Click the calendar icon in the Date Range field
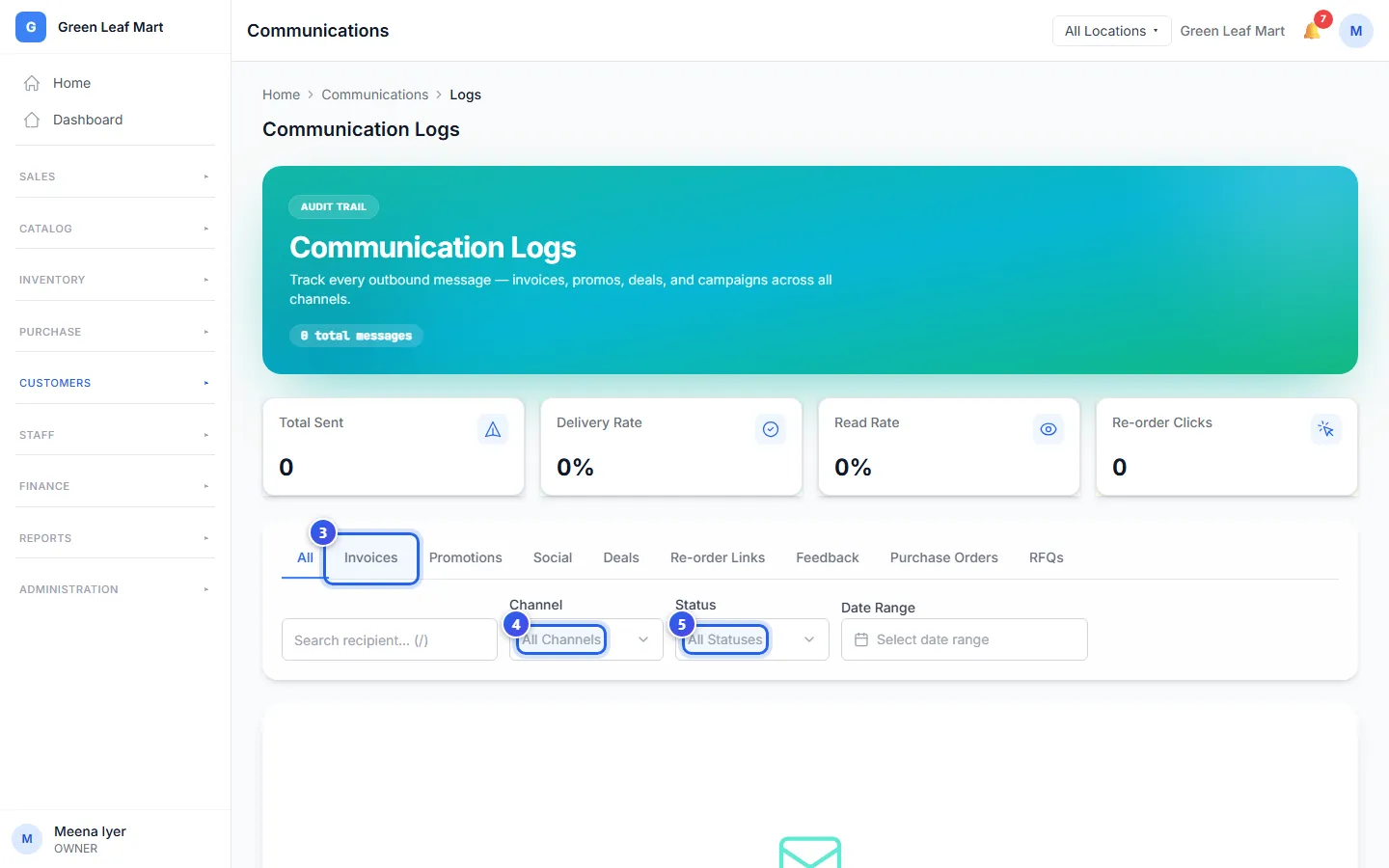The height and width of the screenshot is (868, 1389). click(861, 639)
